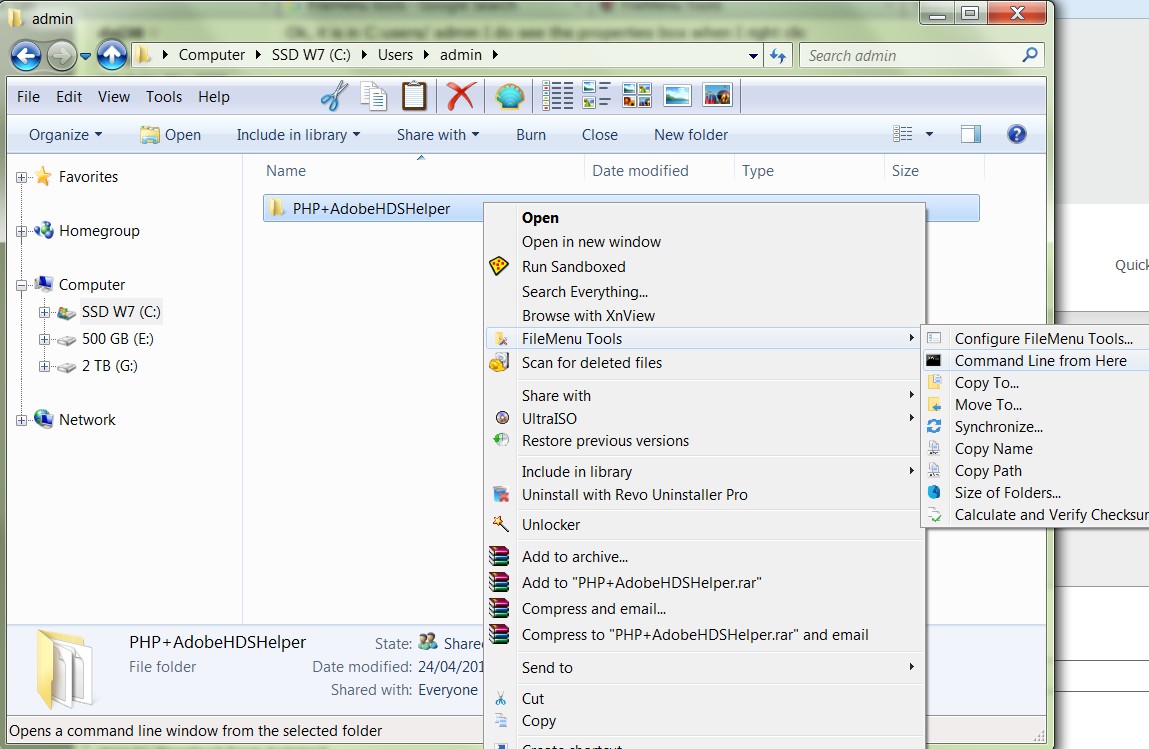The image size is (1149, 749).
Task: Open the Send to submenu
Action: pyautogui.click(x=703, y=668)
